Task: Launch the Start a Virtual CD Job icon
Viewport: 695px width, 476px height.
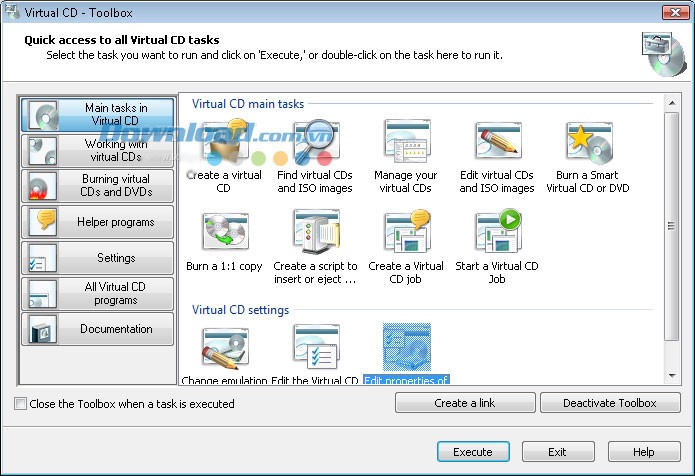Action: pos(497,235)
